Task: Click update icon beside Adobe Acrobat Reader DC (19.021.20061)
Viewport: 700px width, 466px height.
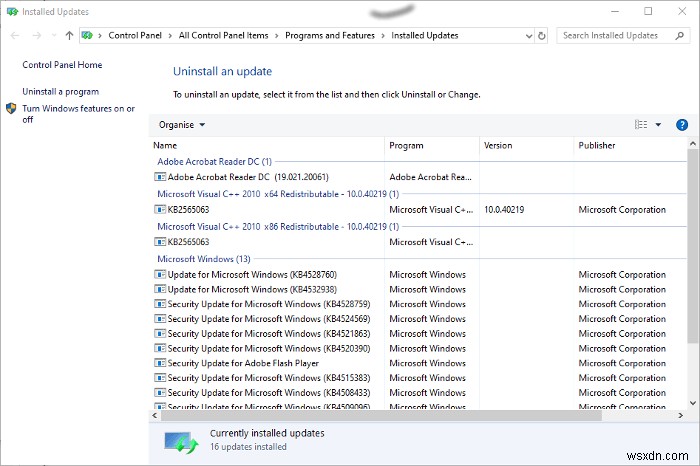Action: pos(160,177)
